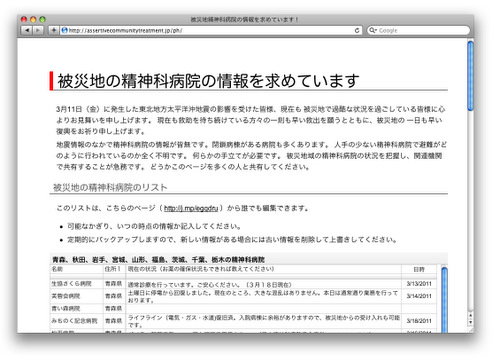Click the 被災地の精神科病院のリスト section heading
Viewport: 500px width, 362px height.
pyautogui.click(x=110, y=187)
